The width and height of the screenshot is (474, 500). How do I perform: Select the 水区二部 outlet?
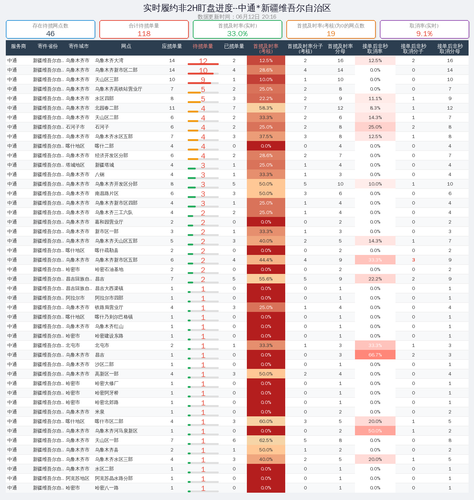coord(104,469)
